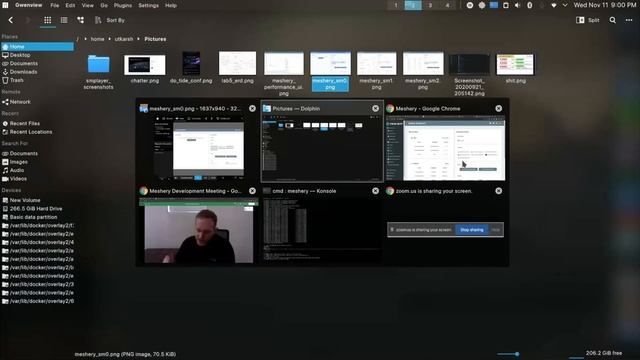Screen dimensions: 640x360
Task: Open the File menu
Action: (x=54, y=5)
